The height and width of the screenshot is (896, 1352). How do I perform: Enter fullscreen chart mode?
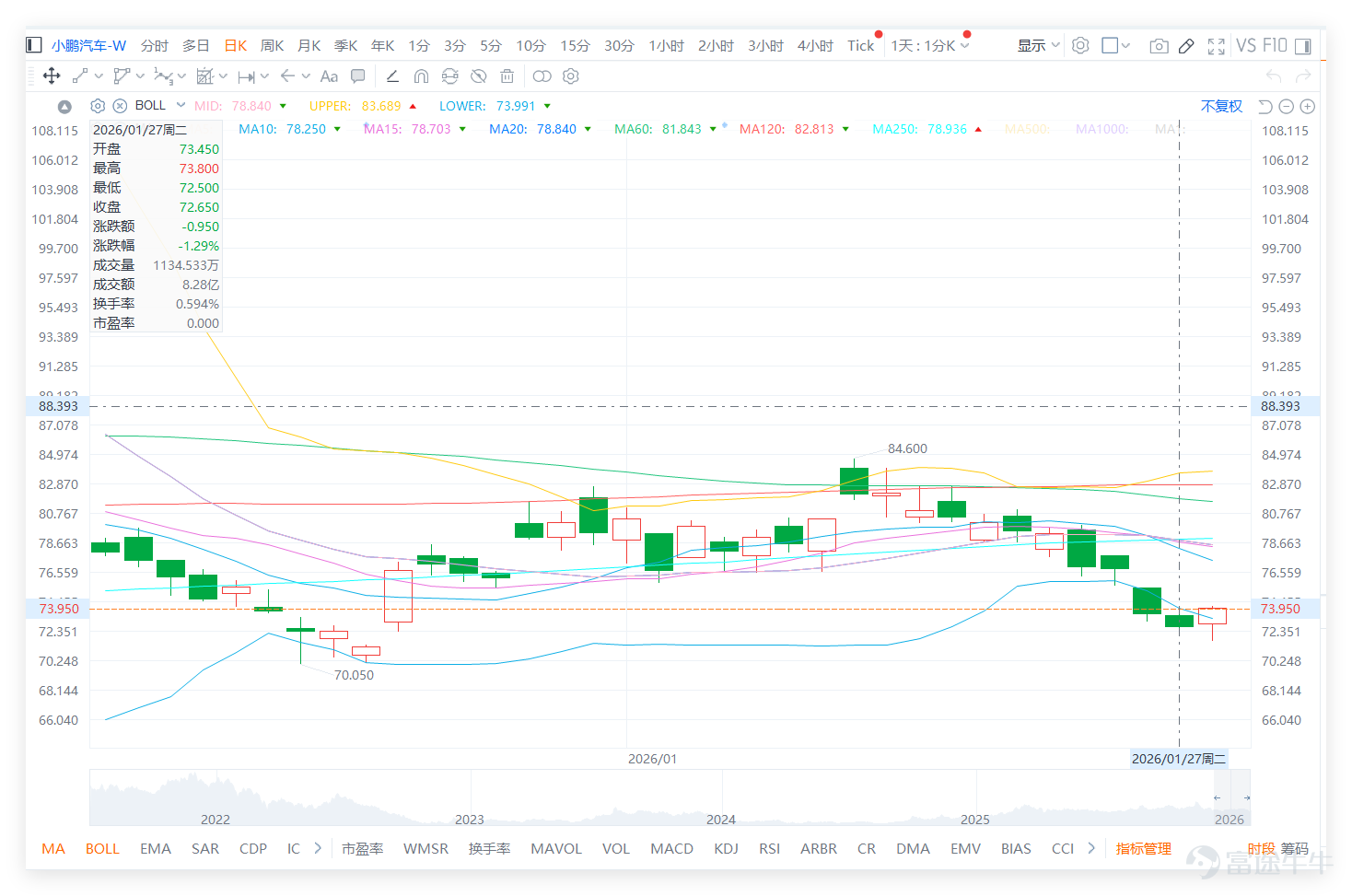(1217, 45)
